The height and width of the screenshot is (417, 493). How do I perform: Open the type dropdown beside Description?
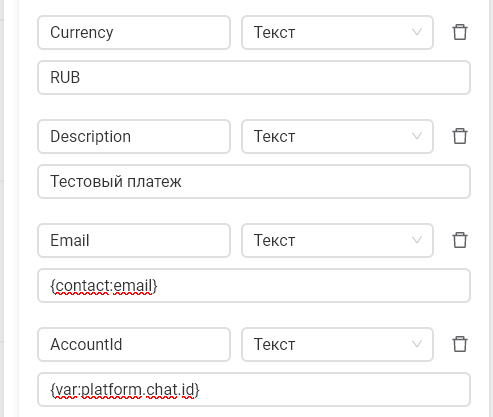pos(337,136)
